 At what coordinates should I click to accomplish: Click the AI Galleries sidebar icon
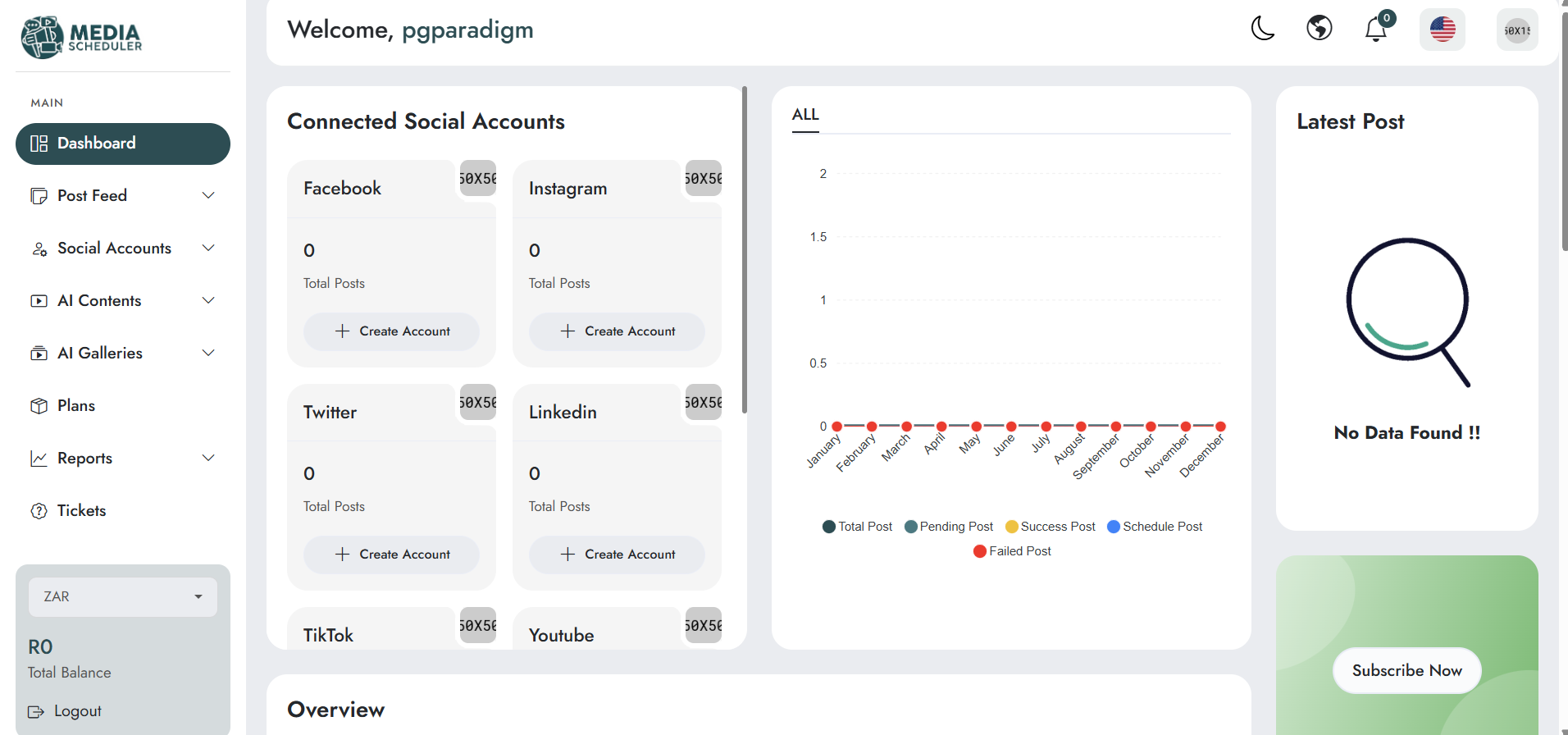[x=39, y=354]
